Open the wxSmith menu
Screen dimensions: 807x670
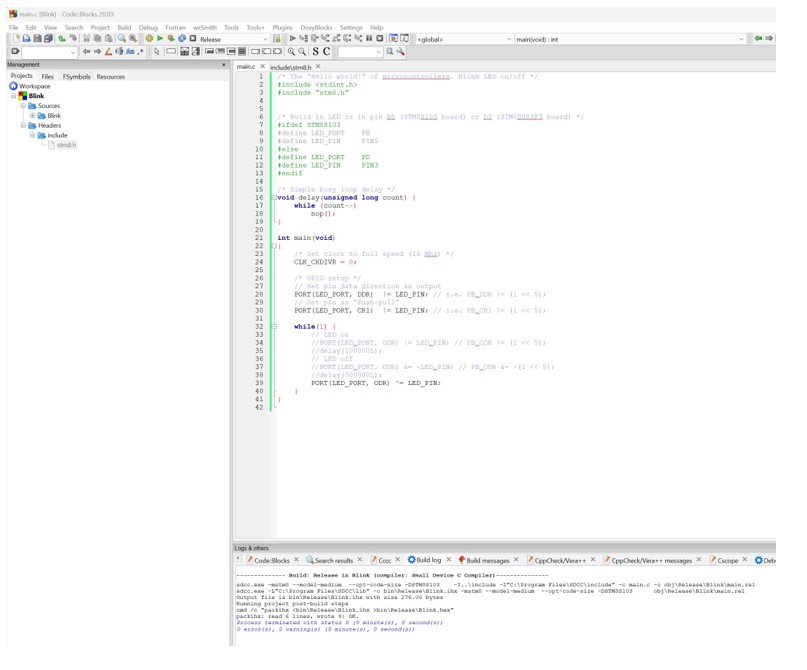tap(205, 27)
